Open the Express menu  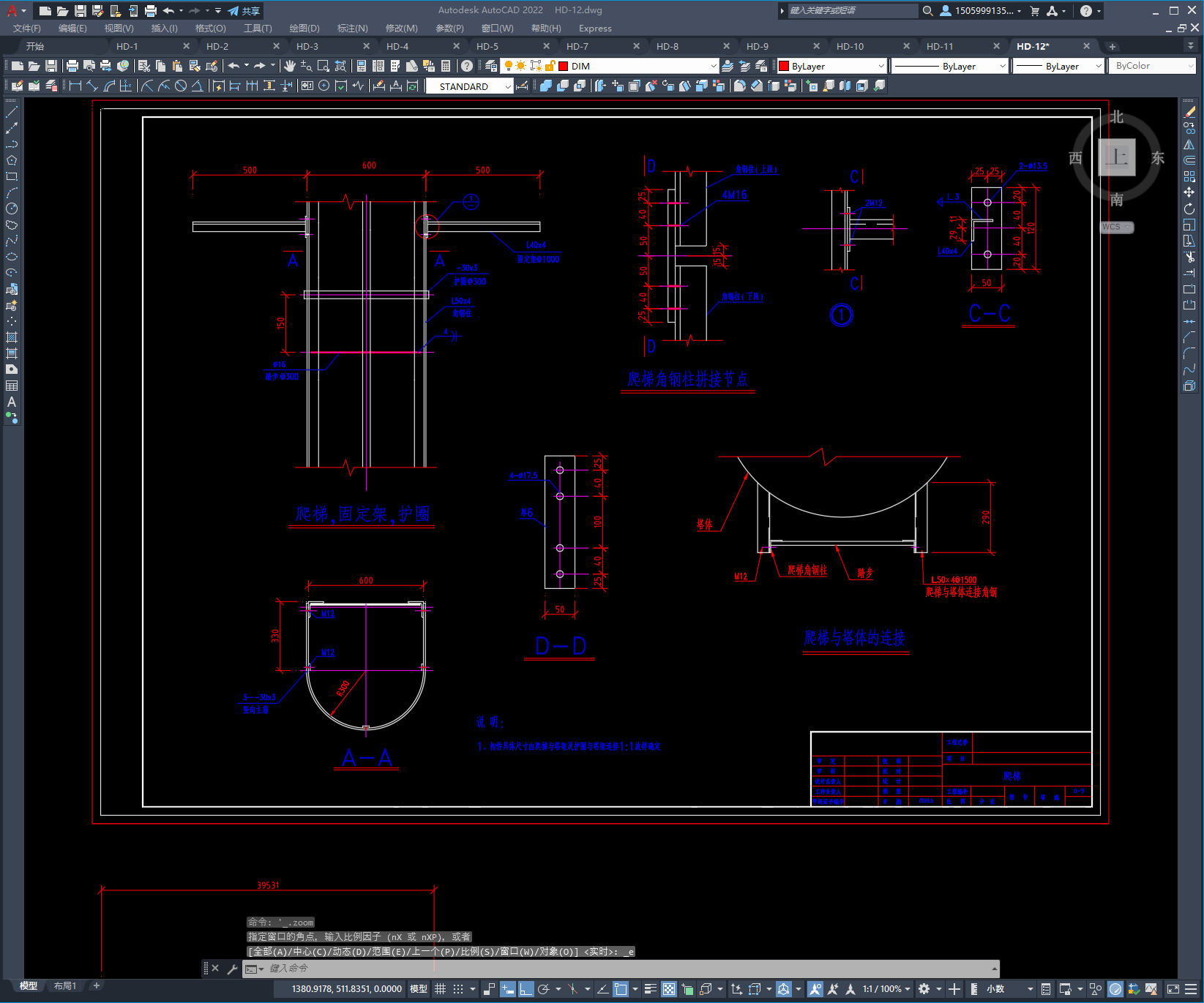pos(595,29)
